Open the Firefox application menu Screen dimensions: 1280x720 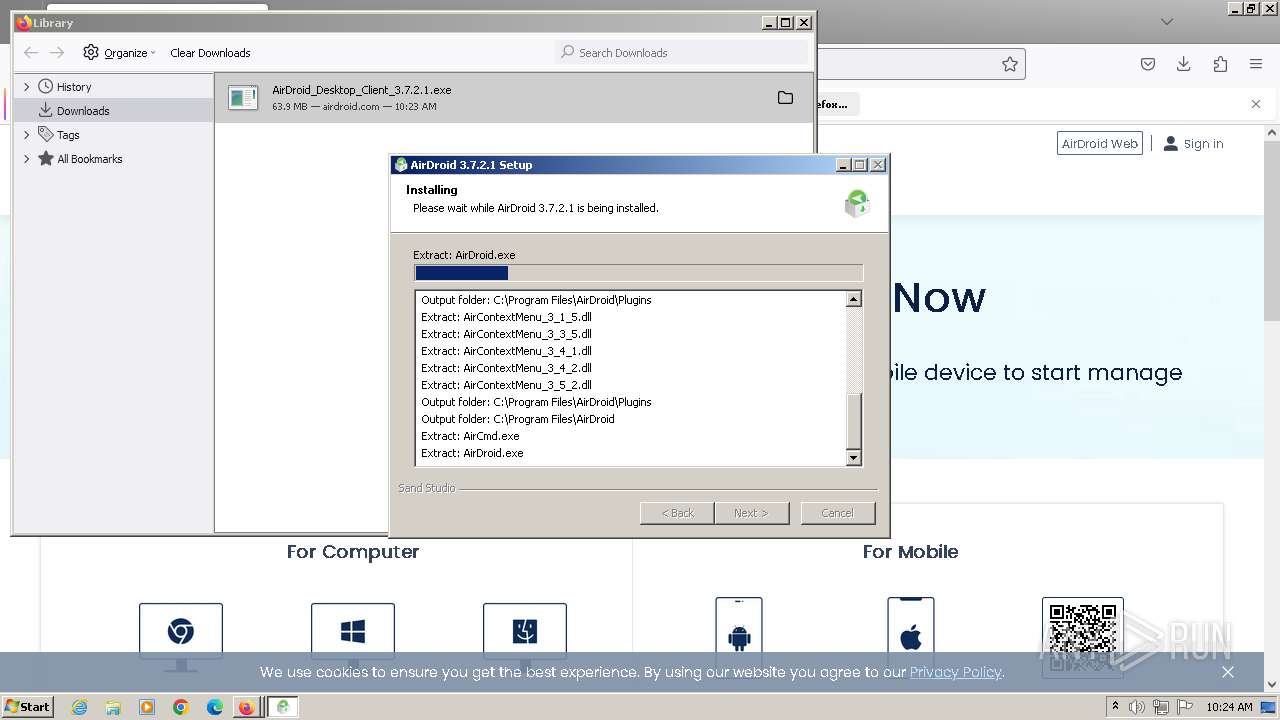1256,64
